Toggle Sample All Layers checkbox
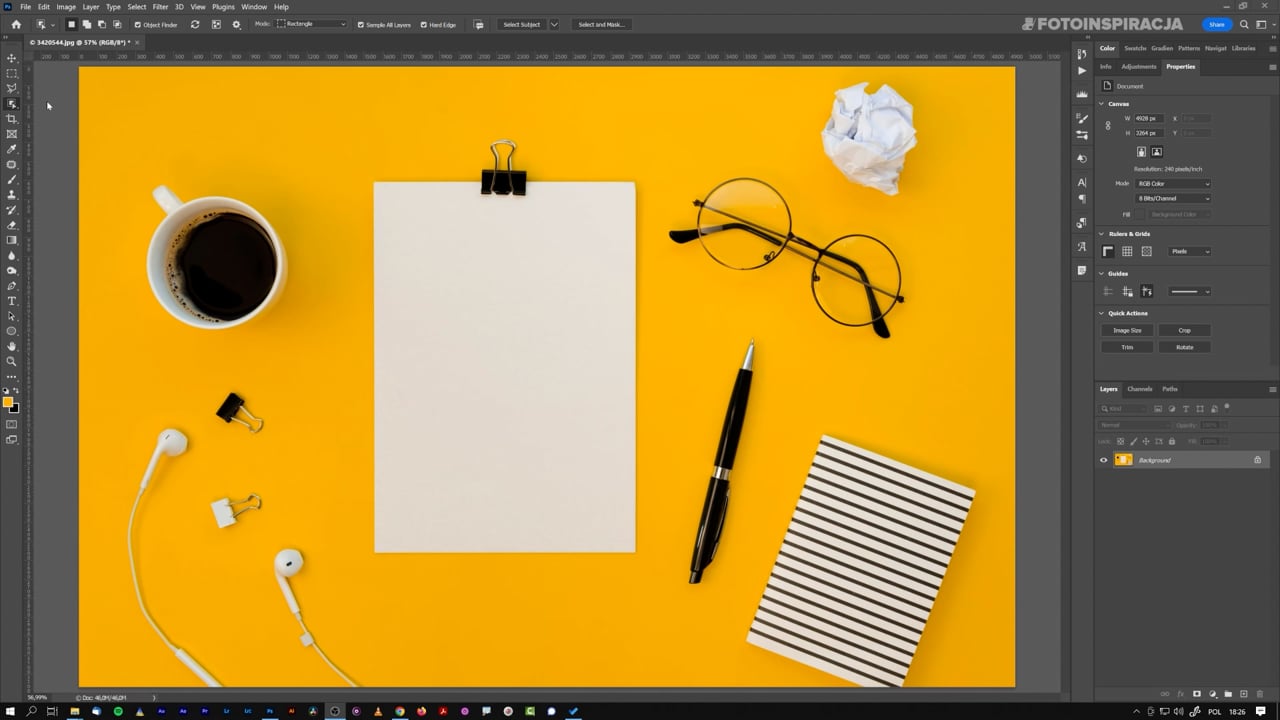 click(361, 24)
